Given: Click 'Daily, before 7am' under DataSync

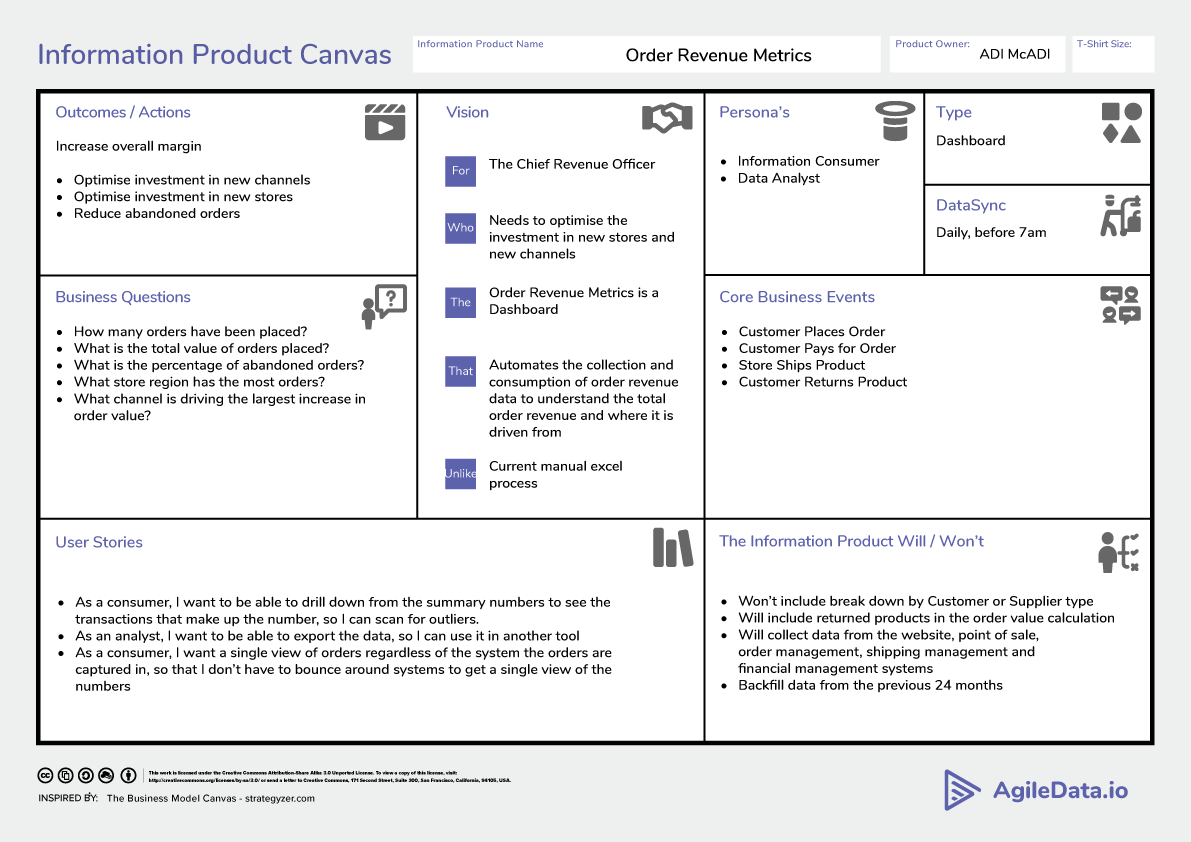Looking at the screenshot, I should [x=991, y=232].
